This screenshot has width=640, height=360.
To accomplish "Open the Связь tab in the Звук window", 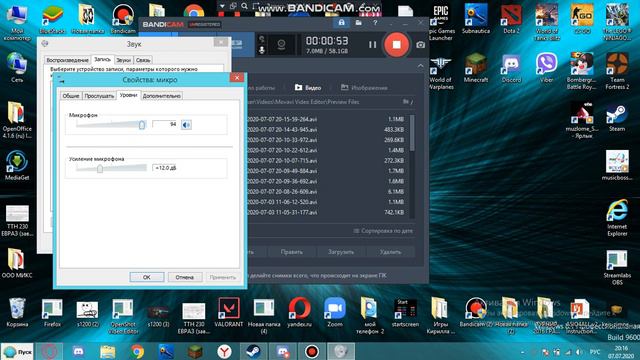I will click(x=143, y=60).
